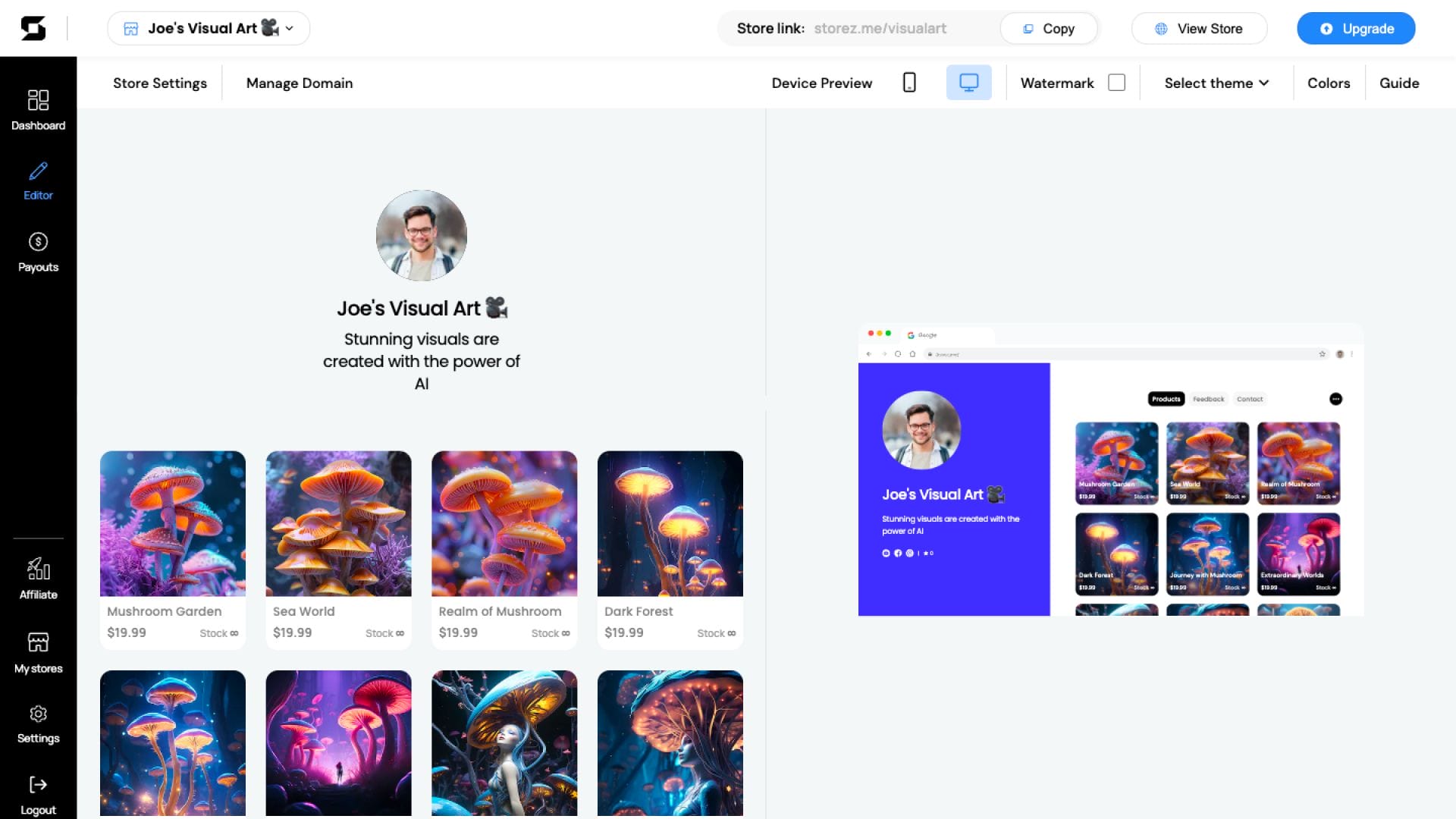Copy the store link
Viewport: 1456px width, 819px height.
[x=1049, y=29]
